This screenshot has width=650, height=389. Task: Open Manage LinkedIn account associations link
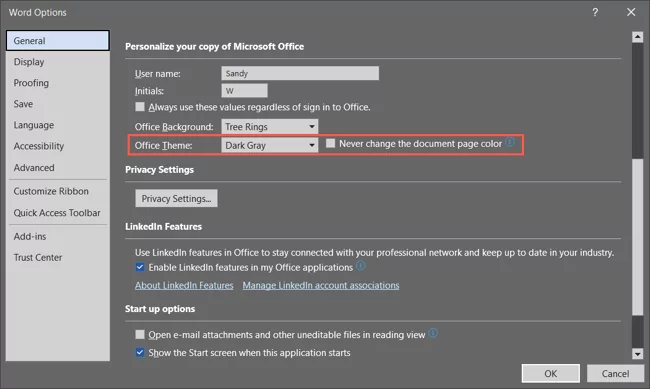pos(321,285)
